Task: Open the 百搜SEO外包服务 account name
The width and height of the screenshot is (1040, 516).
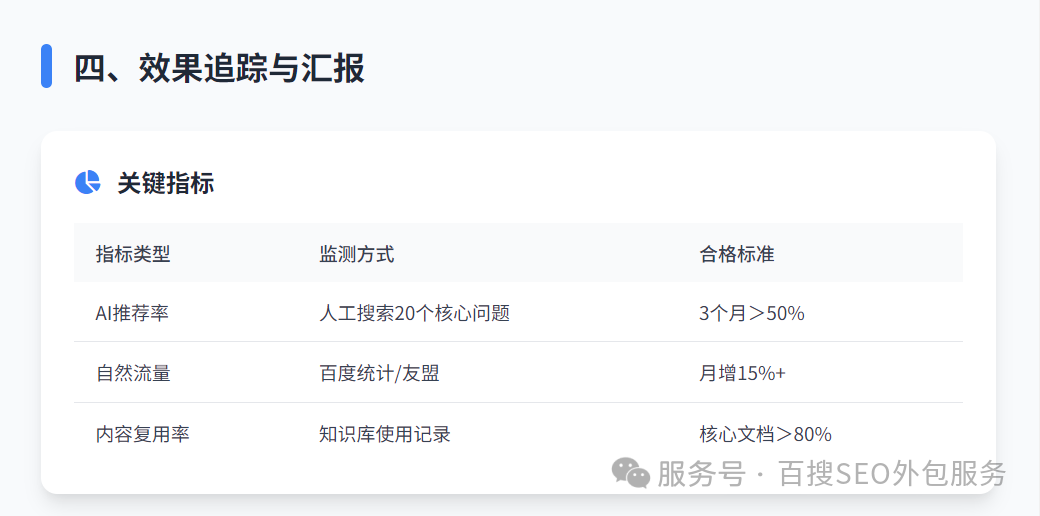Action: [x=892, y=473]
